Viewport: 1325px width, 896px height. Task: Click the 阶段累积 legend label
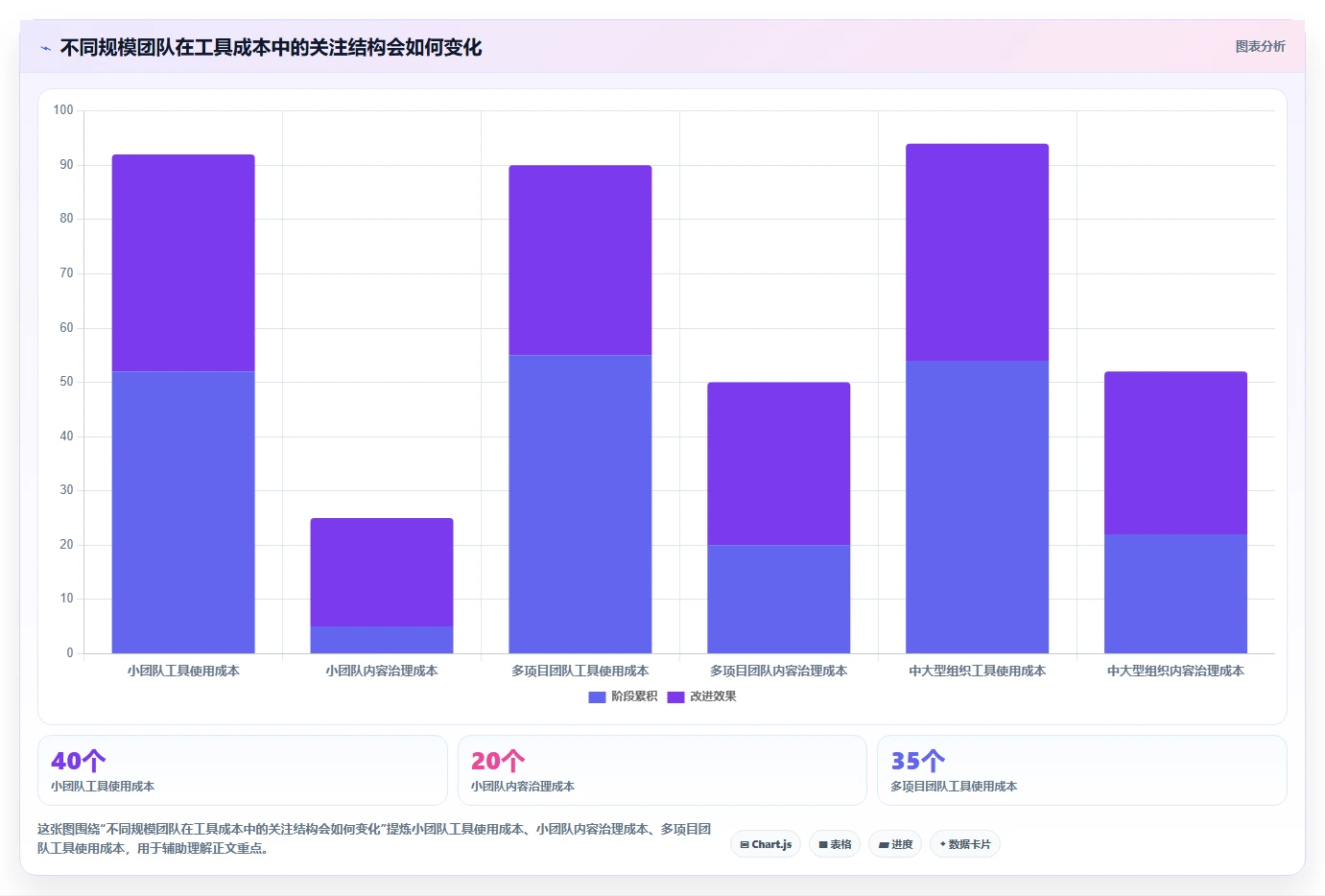pyautogui.click(x=634, y=696)
